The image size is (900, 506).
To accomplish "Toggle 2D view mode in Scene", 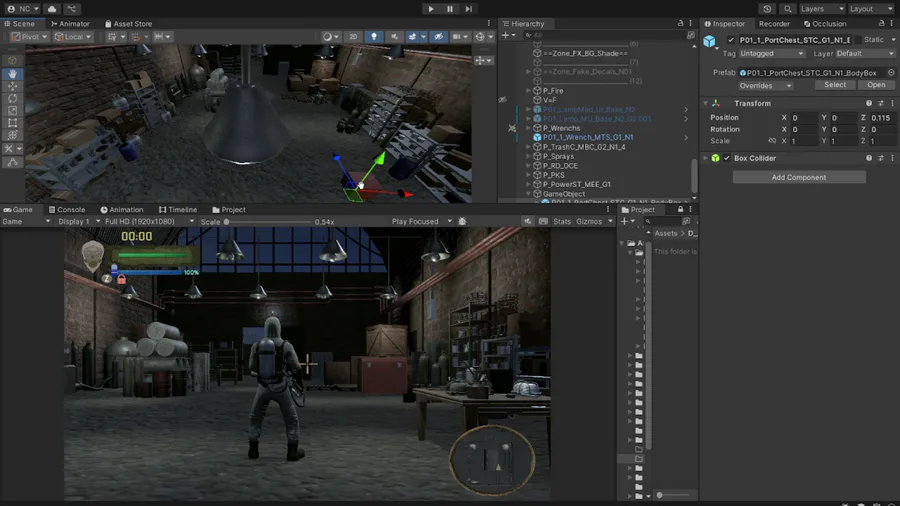I will (x=353, y=36).
